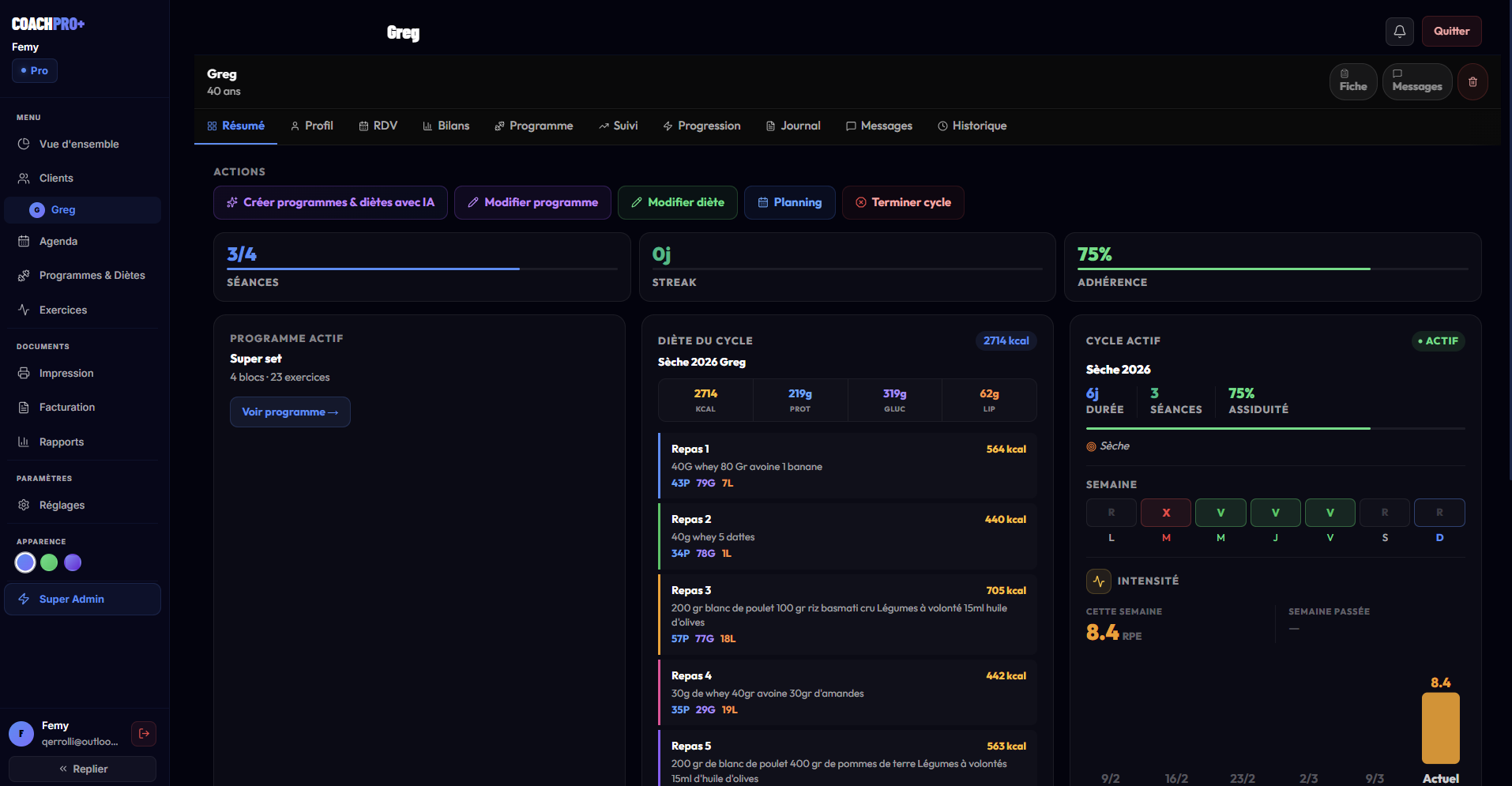Open Repas 3 meal card
The width and height of the screenshot is (1512, 786).
point(847,615)
